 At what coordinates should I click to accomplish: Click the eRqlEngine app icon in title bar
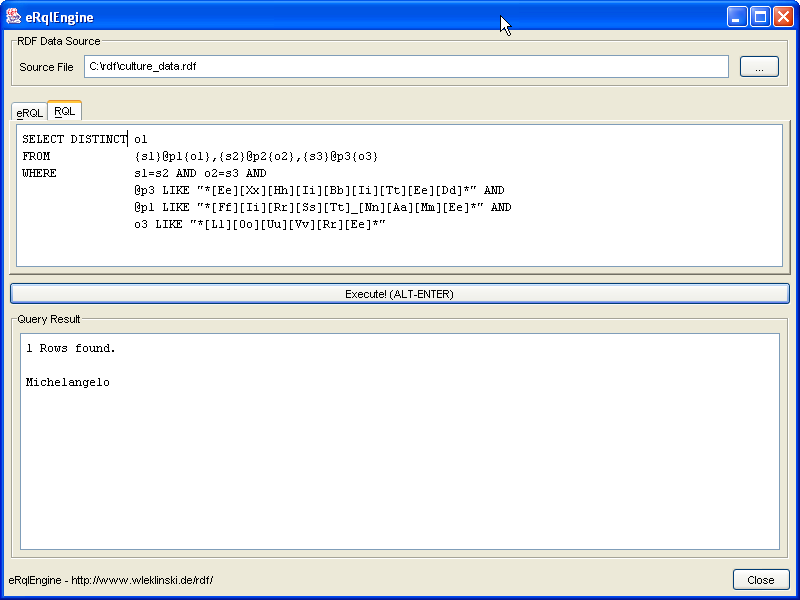coord(14,17)
